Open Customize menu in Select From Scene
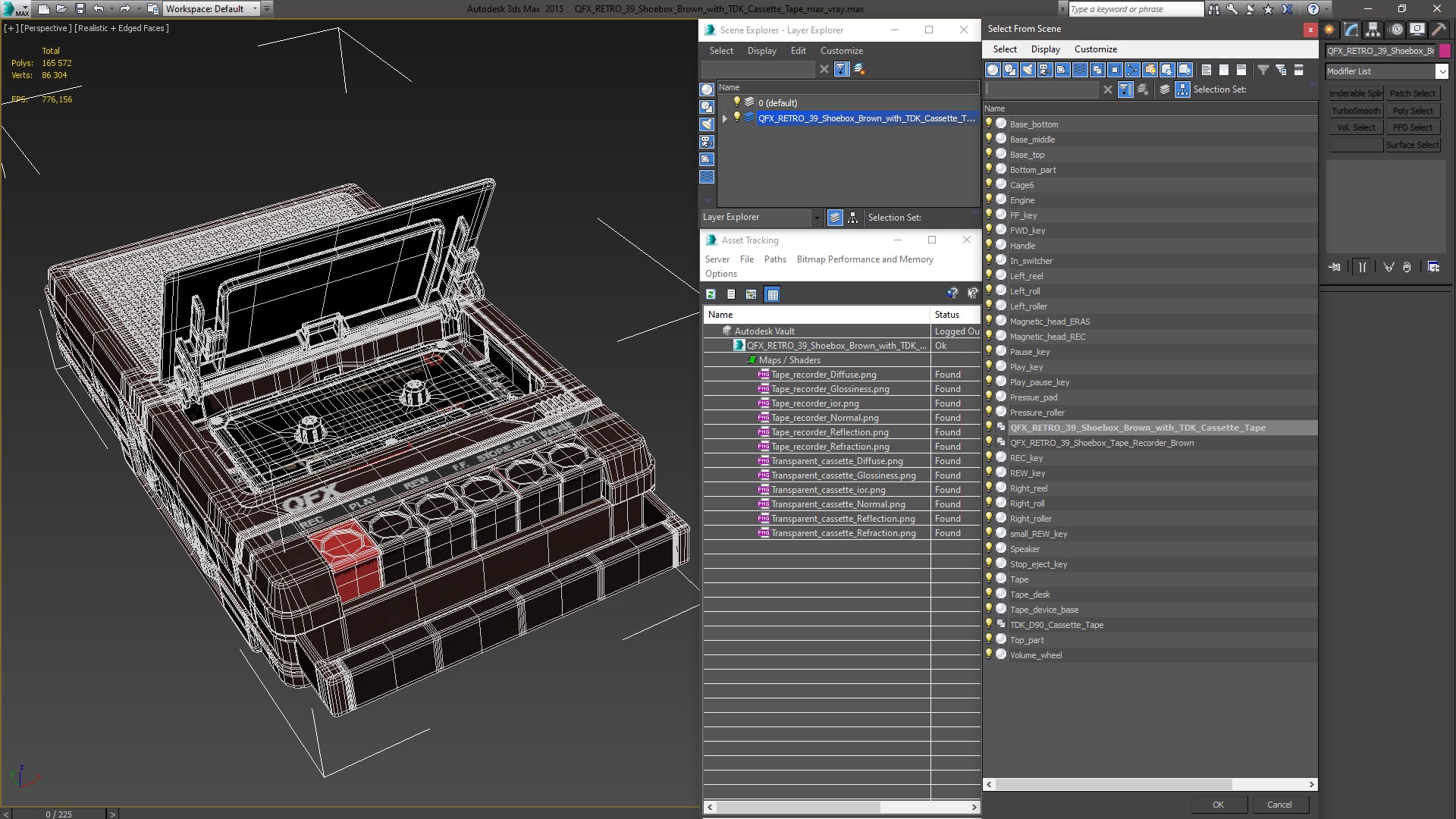The height and width of the screenshot is (819, 1456). (x=1095, y=49)
